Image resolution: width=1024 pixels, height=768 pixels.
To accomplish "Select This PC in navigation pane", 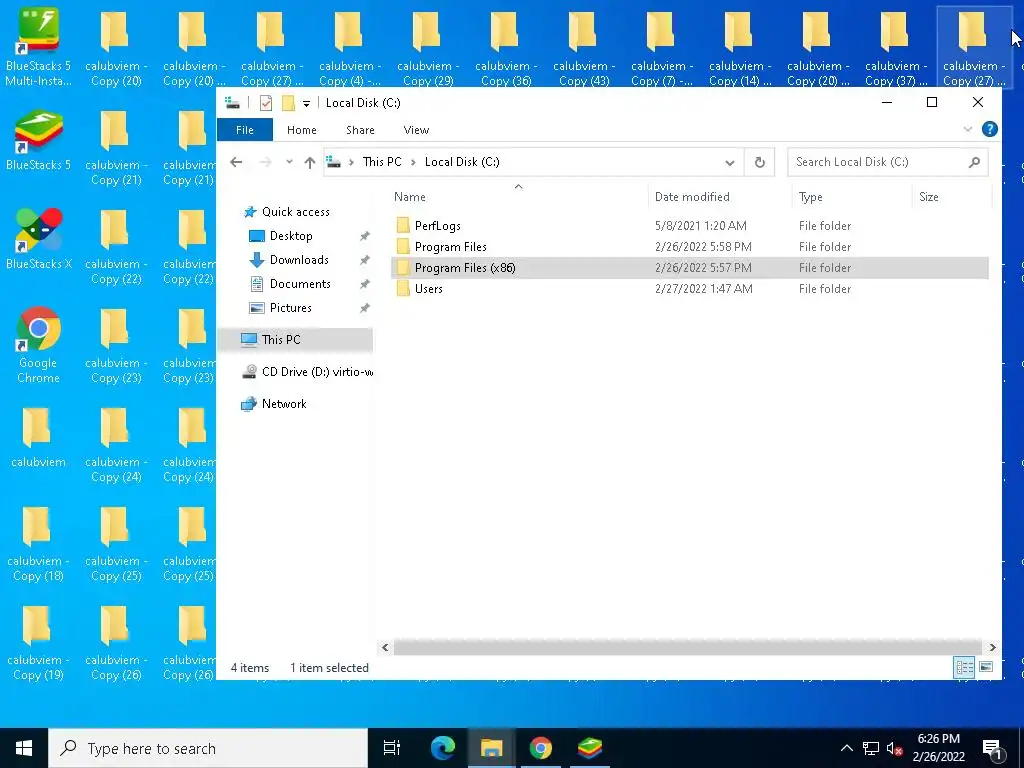I will coord(296,340).
